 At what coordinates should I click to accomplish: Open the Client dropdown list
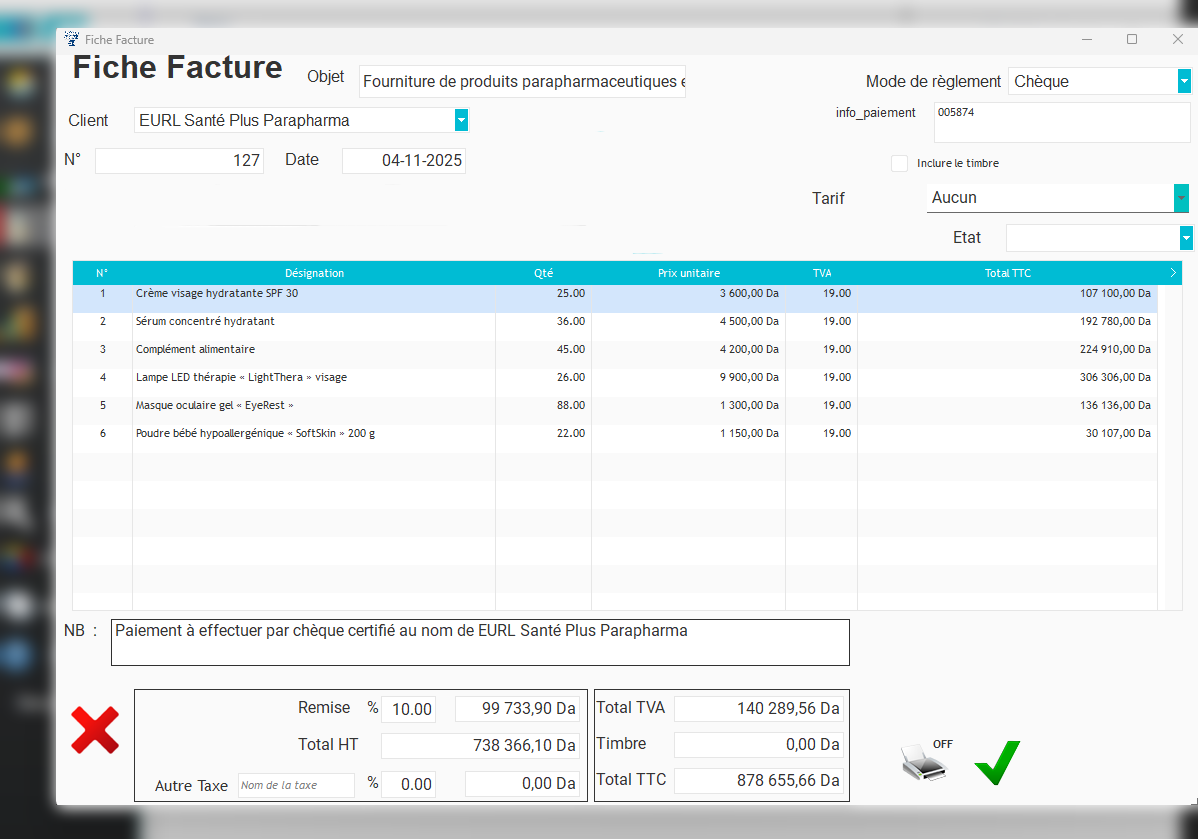pyautogui.click(x=461, y=120)
